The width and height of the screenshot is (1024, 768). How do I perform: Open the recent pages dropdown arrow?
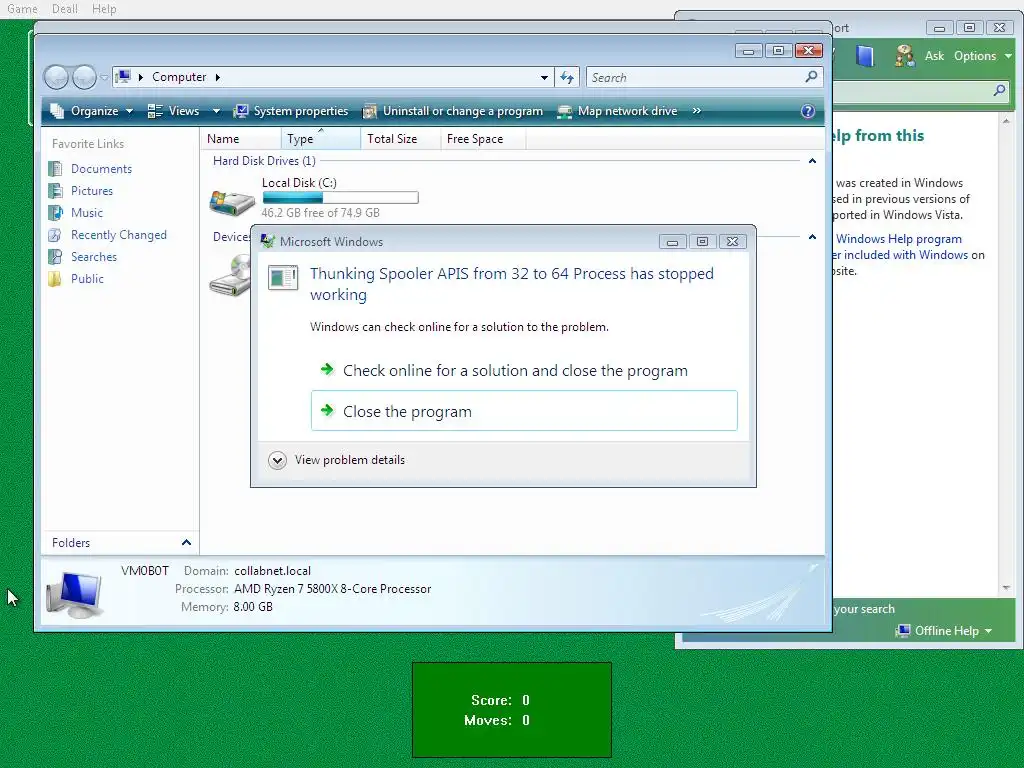coord(104,78)
